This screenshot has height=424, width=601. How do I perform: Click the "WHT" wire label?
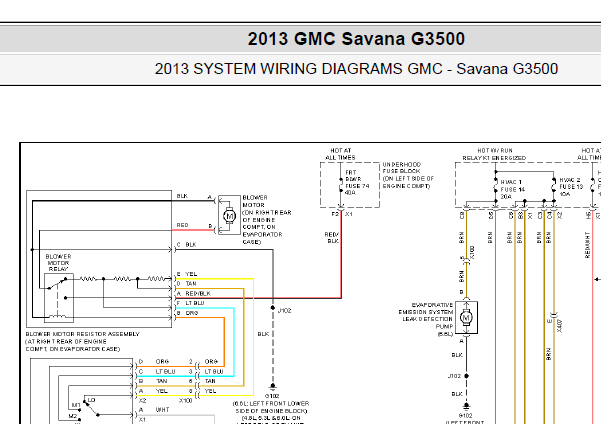click(x=163, y=410)
